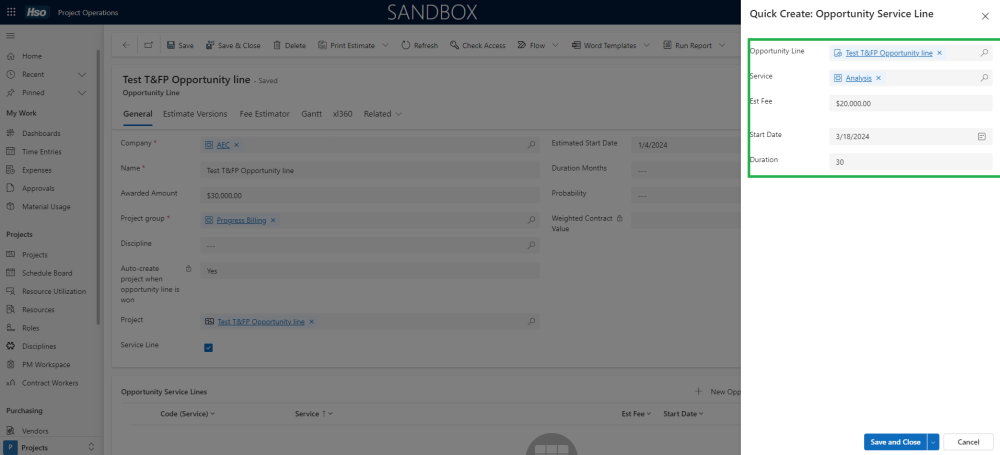Search the Company lookup field

pos(531,145)
